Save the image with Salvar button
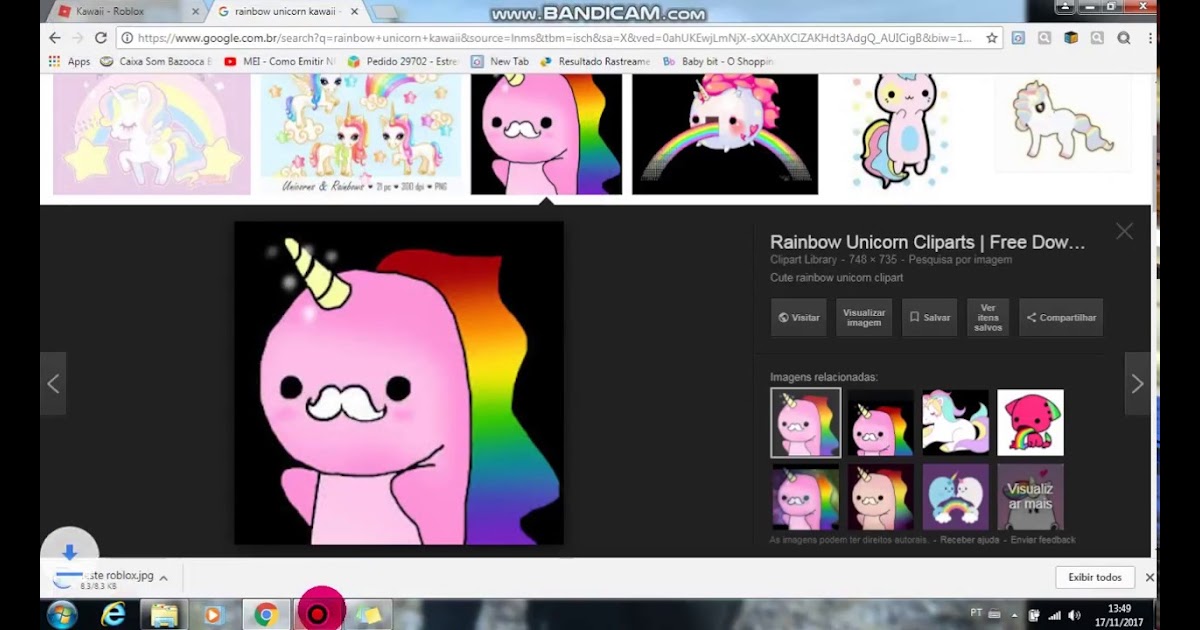The image size is (1200, 630). (929, 317)
